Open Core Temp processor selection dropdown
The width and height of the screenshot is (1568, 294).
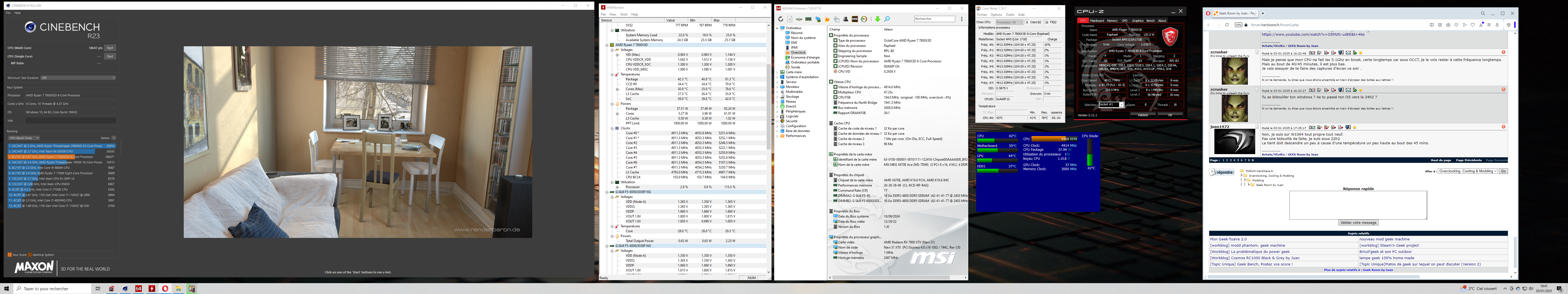pyautogui.click(x=1010, y=23)
